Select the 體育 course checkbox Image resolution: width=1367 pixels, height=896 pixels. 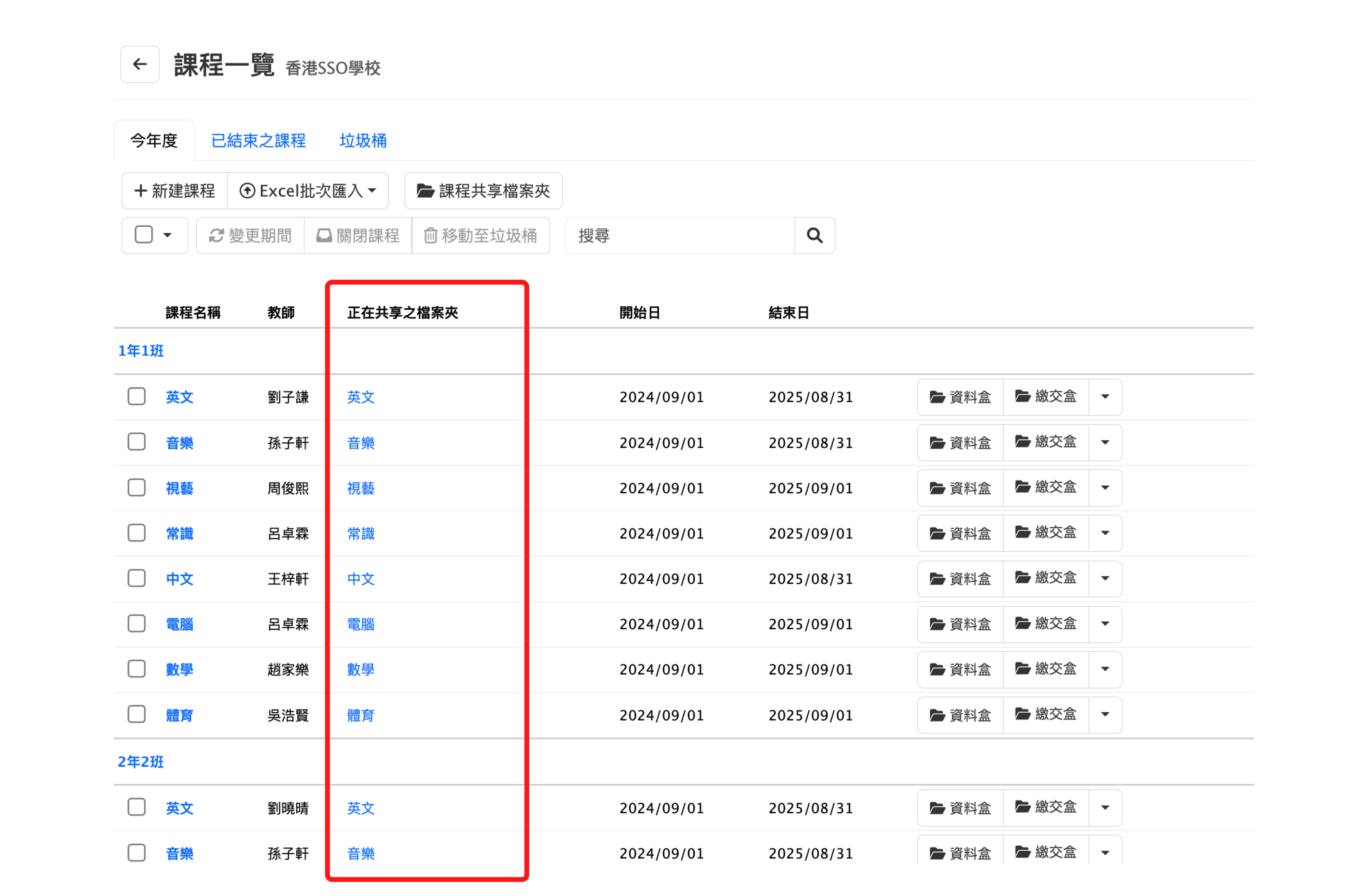click(x=136, y=715)
